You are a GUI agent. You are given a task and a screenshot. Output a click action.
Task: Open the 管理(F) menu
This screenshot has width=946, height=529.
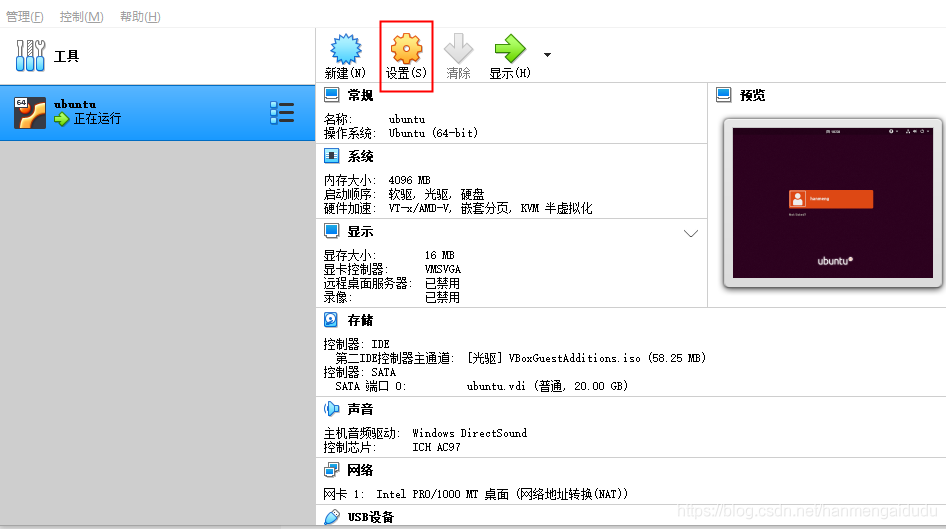tap(25, 16)
